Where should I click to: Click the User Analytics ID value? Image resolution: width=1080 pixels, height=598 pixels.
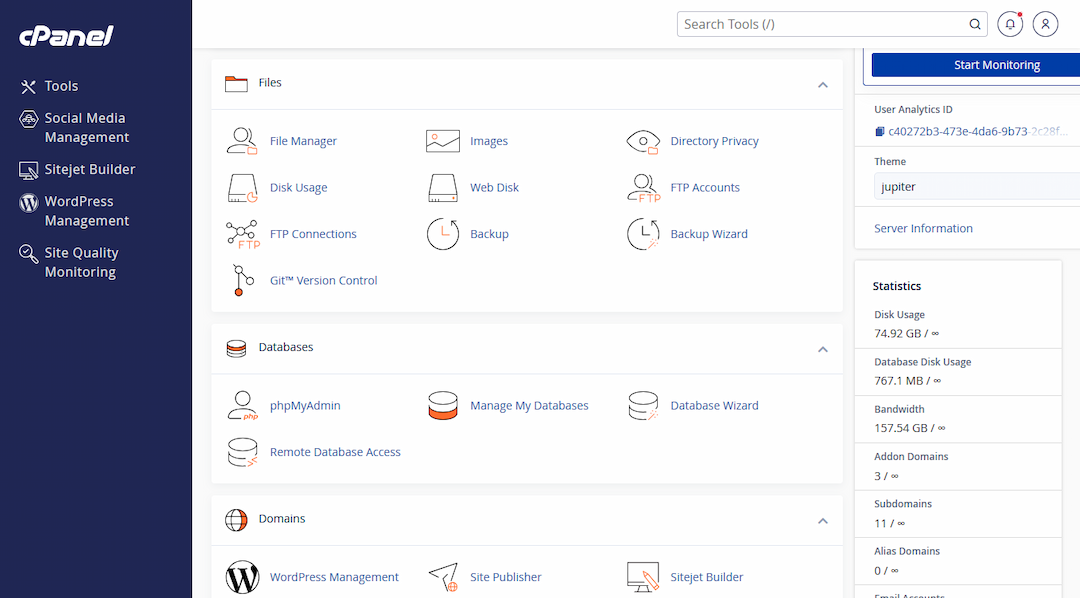[x=978, y=132]
